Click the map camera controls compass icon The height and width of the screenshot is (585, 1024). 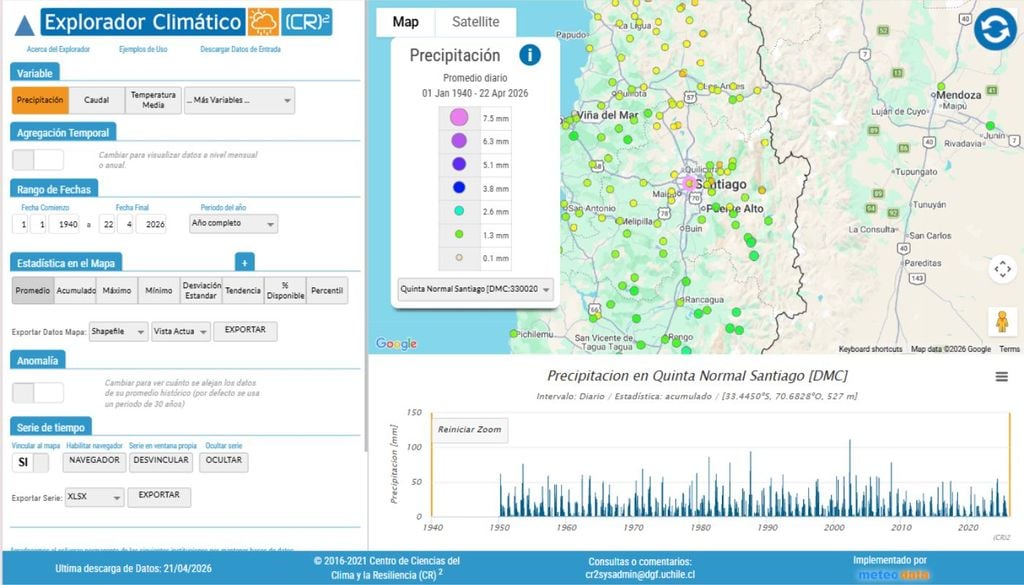(1001, 269)
